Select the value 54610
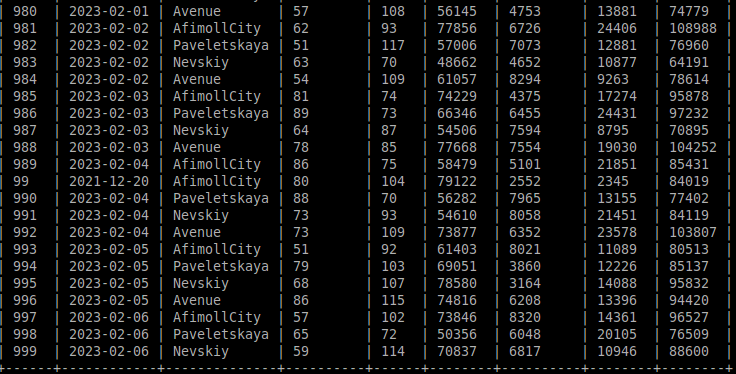 [457, 215]
